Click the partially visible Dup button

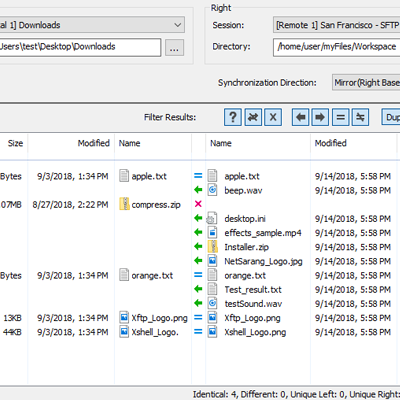pyautogui.click(x=391, y=117)
